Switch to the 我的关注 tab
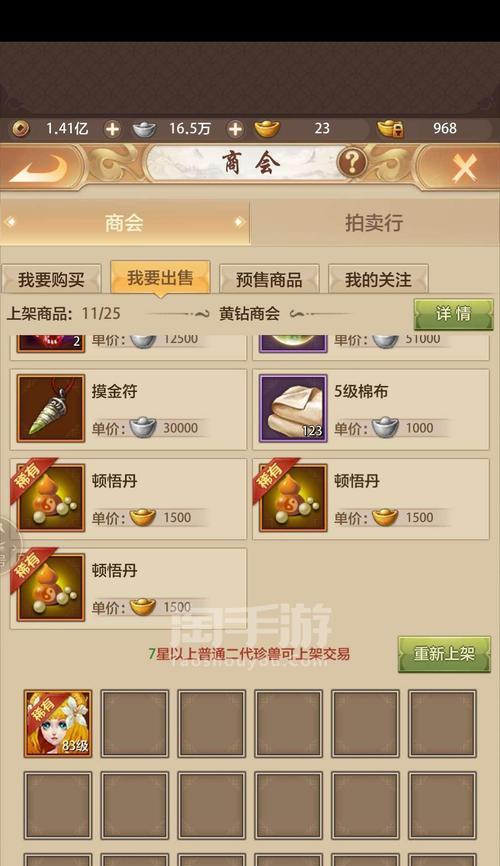 [378, 279]
